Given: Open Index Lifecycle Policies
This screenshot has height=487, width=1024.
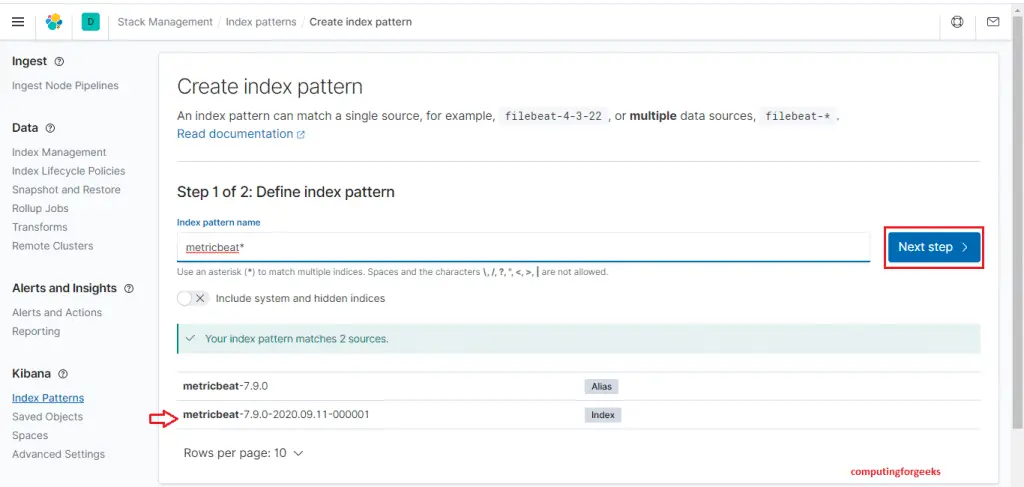Looking at the screenshot, I should pyautogui.click(x=69, y=171).
